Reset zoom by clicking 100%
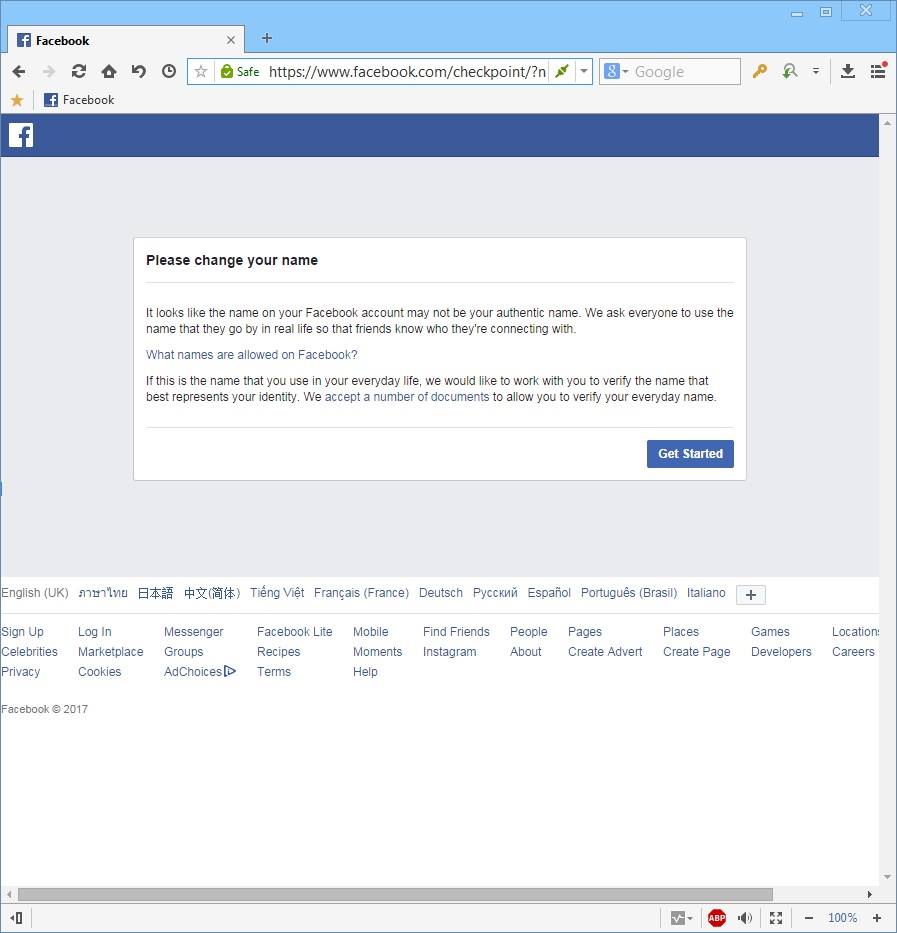 pos(842,918)
